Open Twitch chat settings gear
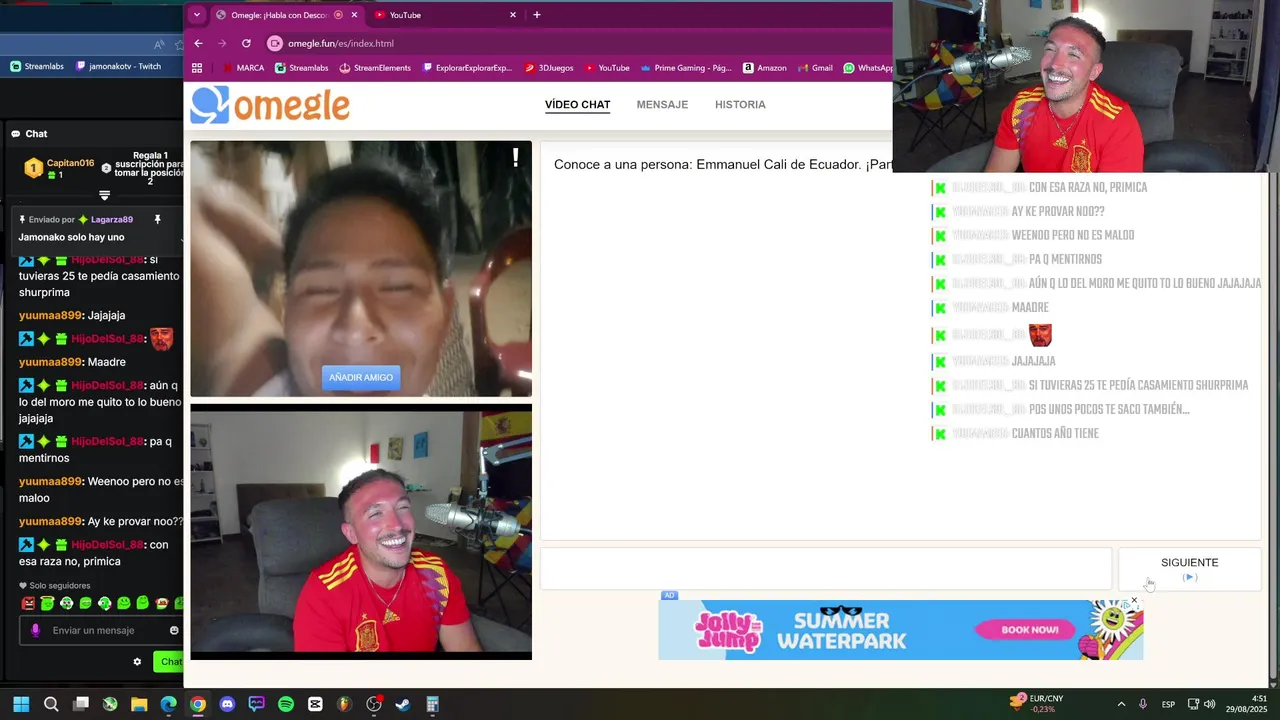The width and height of the screenshot is (1280, 720). tap(137, 661)
